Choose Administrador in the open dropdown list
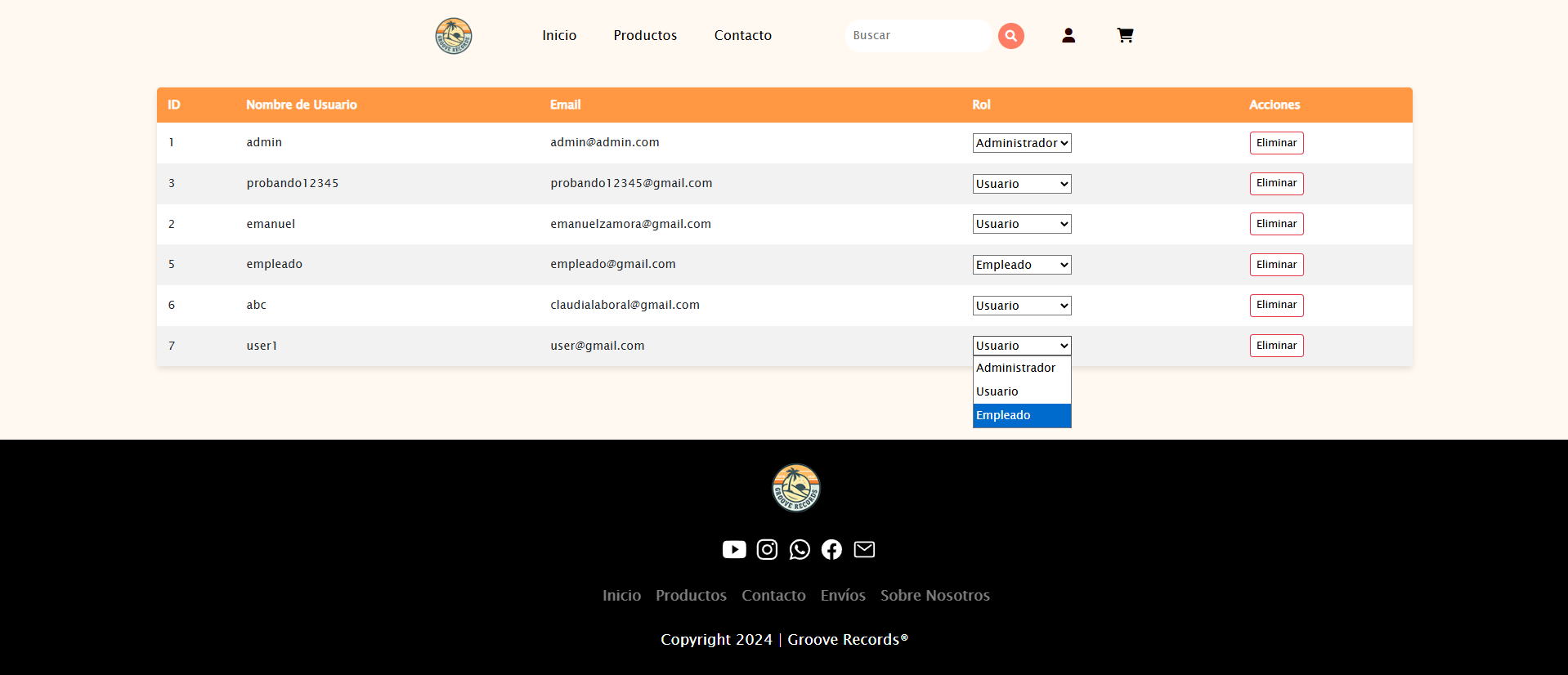This screenshot has height=675, width=1568. tap(1022, 368)
